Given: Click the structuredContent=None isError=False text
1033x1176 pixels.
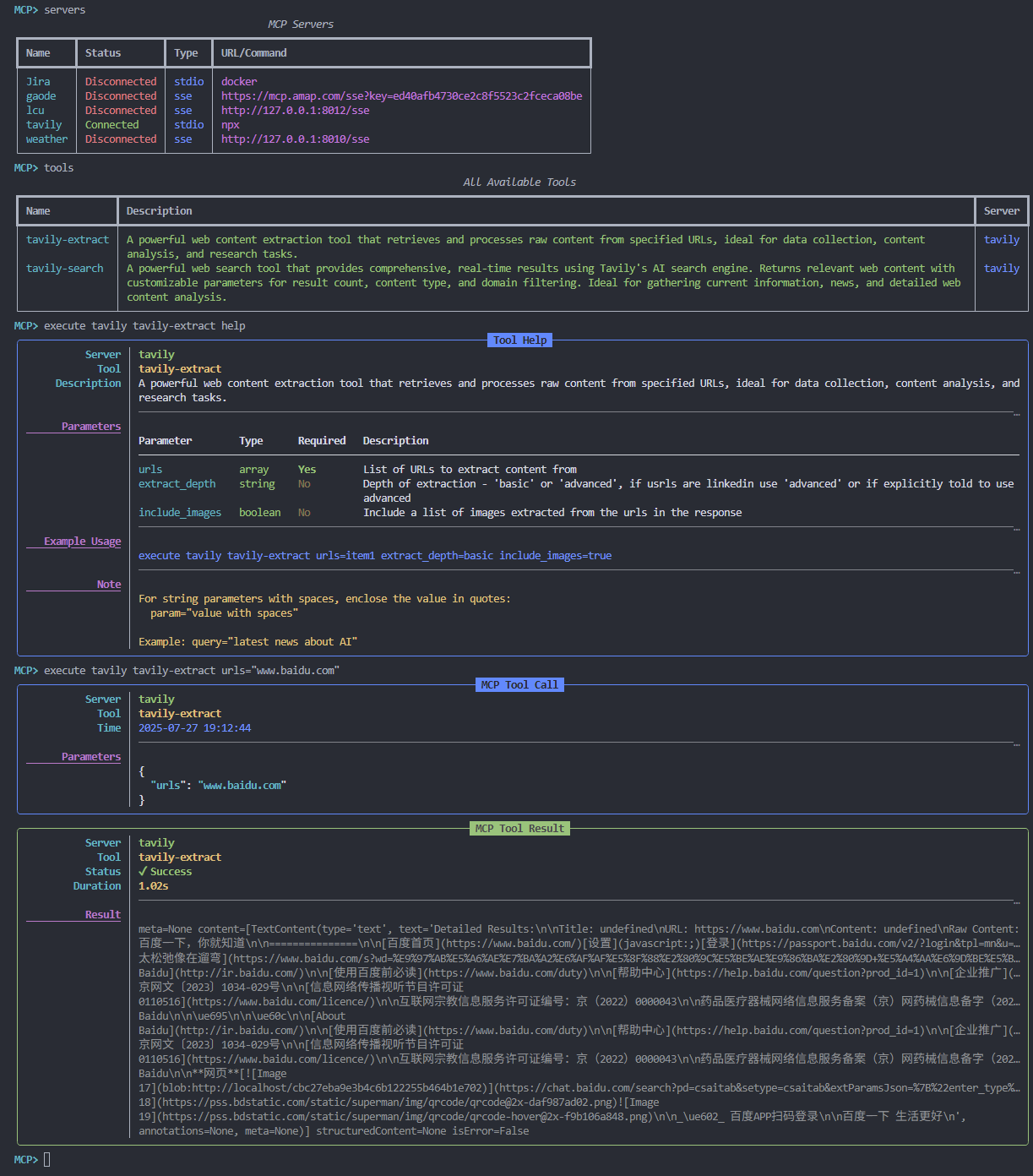Looking at the screenshot, I should (x=422, y=1131).
